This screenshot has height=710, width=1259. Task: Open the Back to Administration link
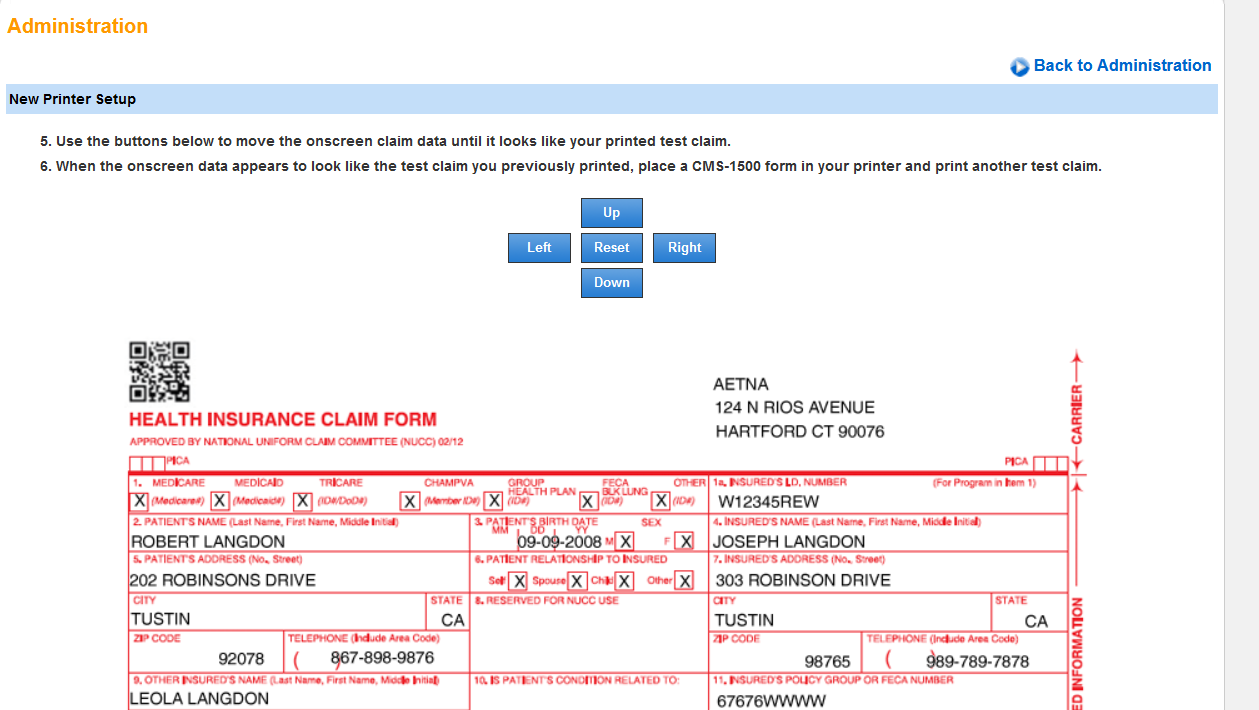[1122, 66]
